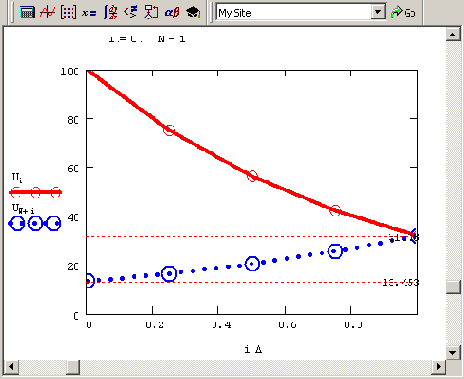Open the Vector and Matrix toolbar
The image size is (464, 379).
[68, 13]
